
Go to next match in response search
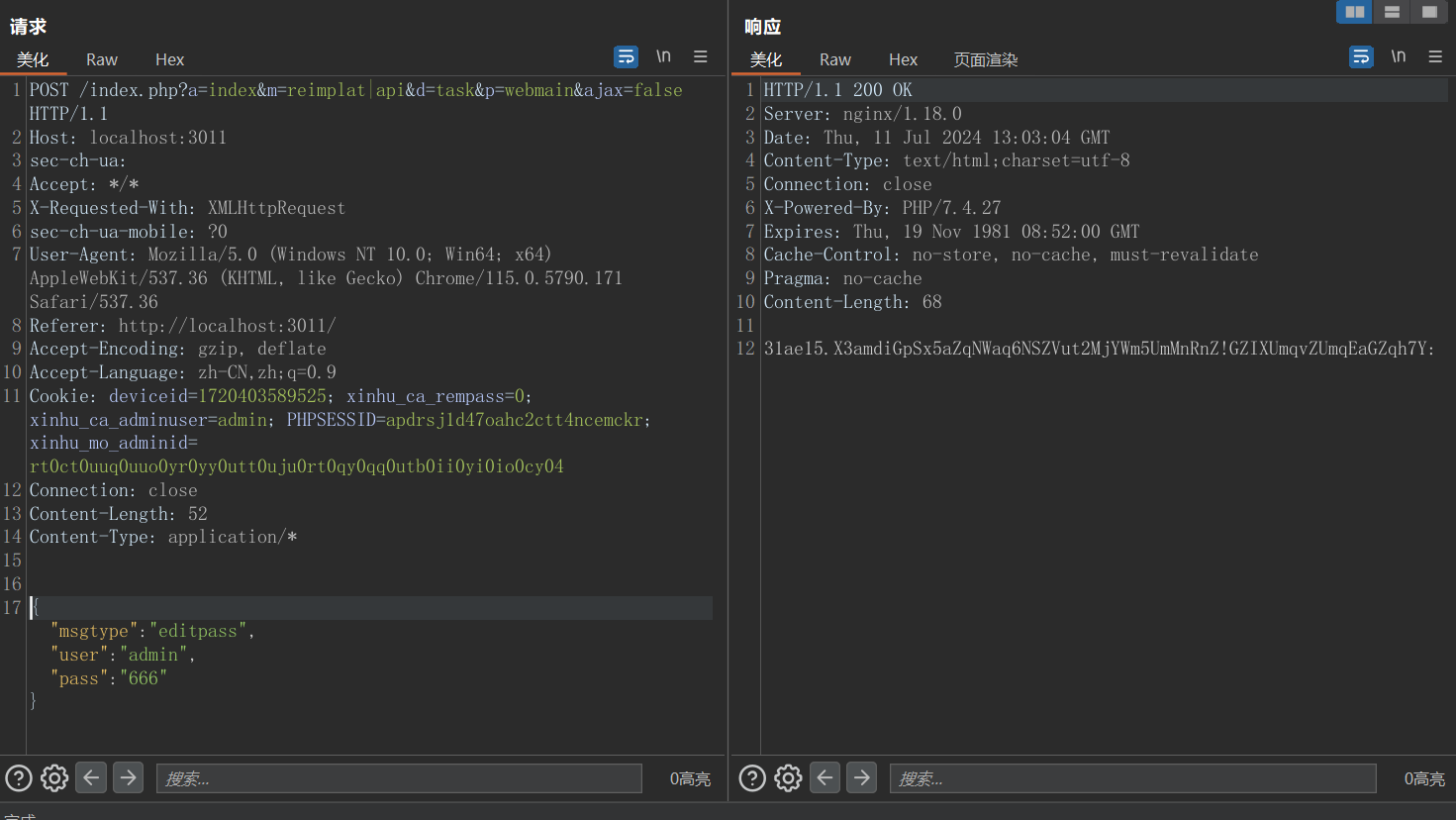tap(861, 778)
